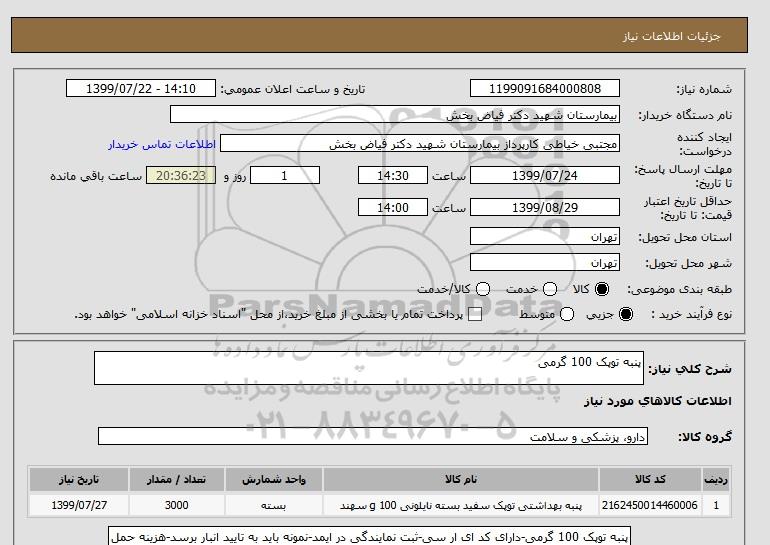The height and width of the screenshot is (545, 770).
Task: Click the quantity cell 3000
Action: click(177, 505)
